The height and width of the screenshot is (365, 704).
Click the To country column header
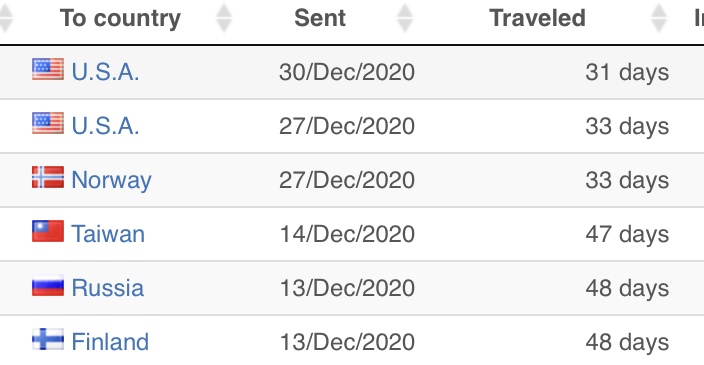click(120, 18)
